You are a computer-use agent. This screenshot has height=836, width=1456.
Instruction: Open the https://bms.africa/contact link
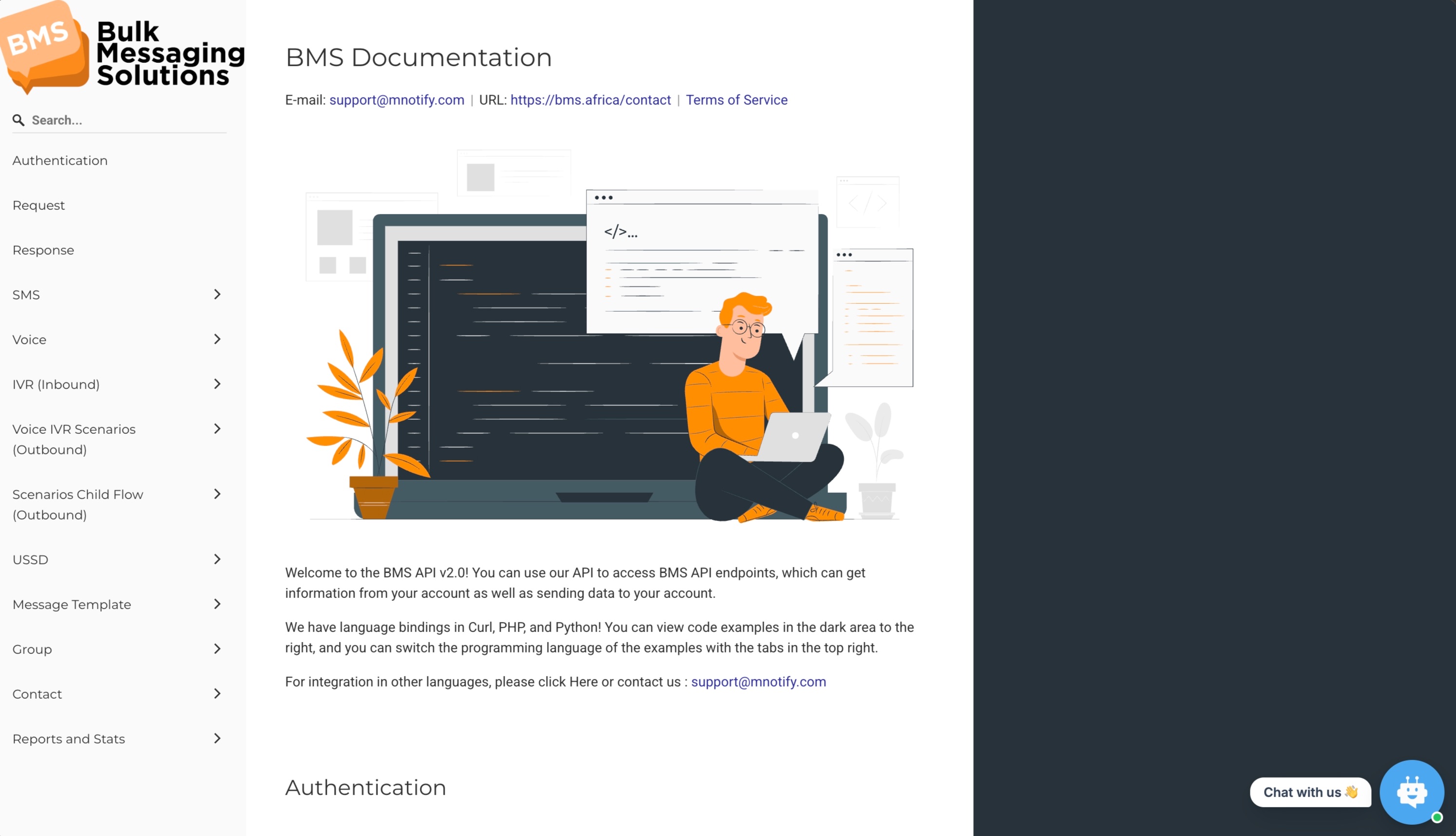click(x=590, y=100)
